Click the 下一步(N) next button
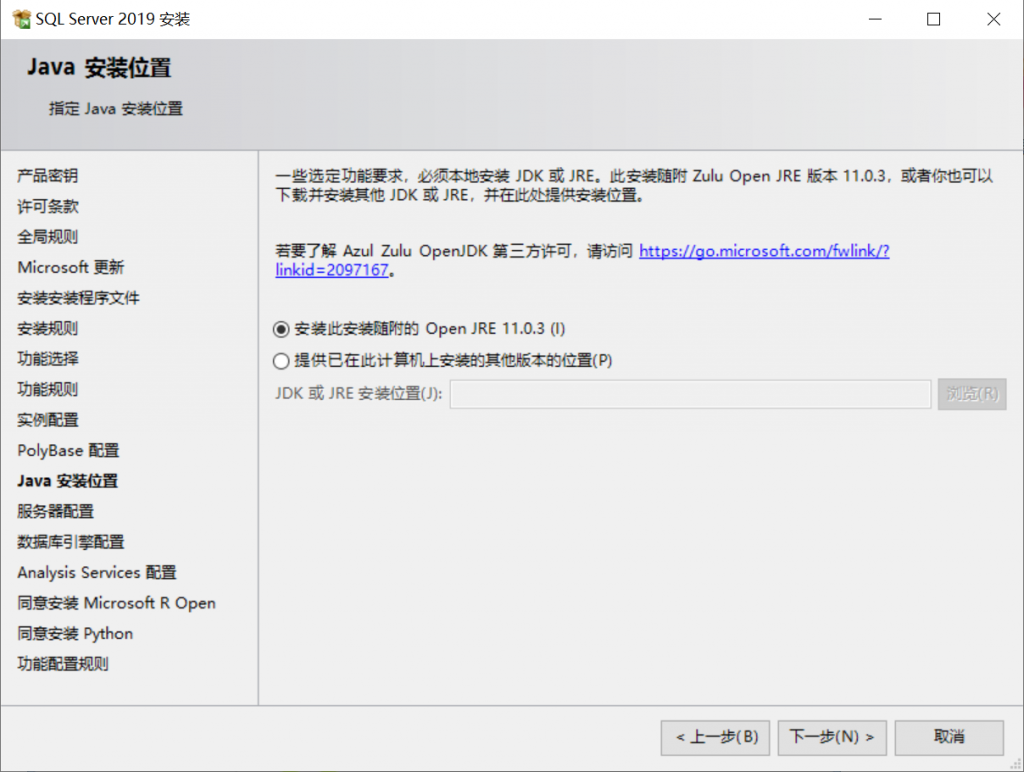The width and height of the screenshot is (1024, 772). pos(831,738)
